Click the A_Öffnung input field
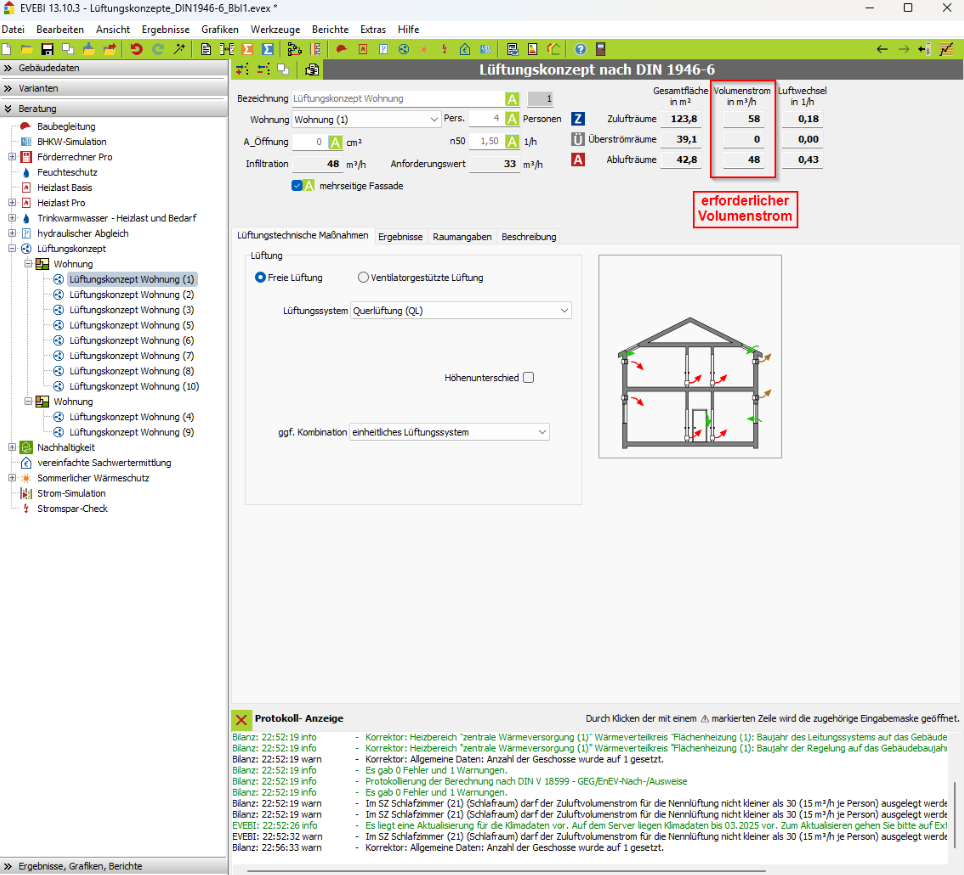The width and height of the screenshot is (964, 875). click(307, 142)
